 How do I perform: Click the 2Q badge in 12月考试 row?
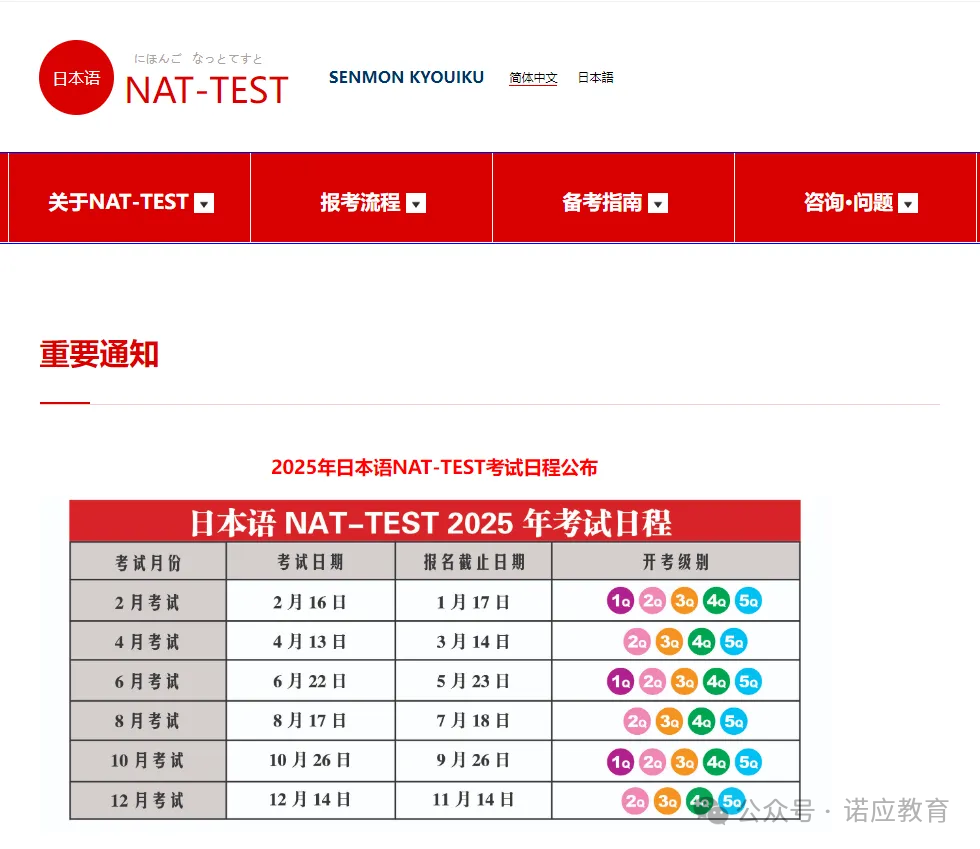(635, 801)
